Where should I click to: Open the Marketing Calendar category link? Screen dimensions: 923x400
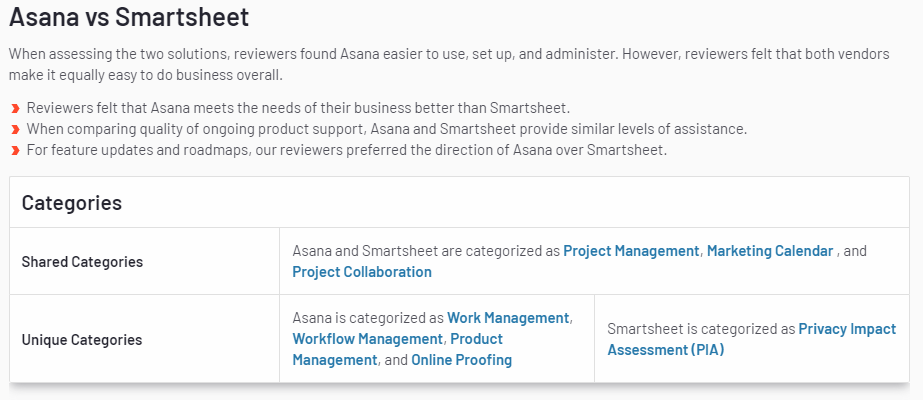(x=770, y=251)
